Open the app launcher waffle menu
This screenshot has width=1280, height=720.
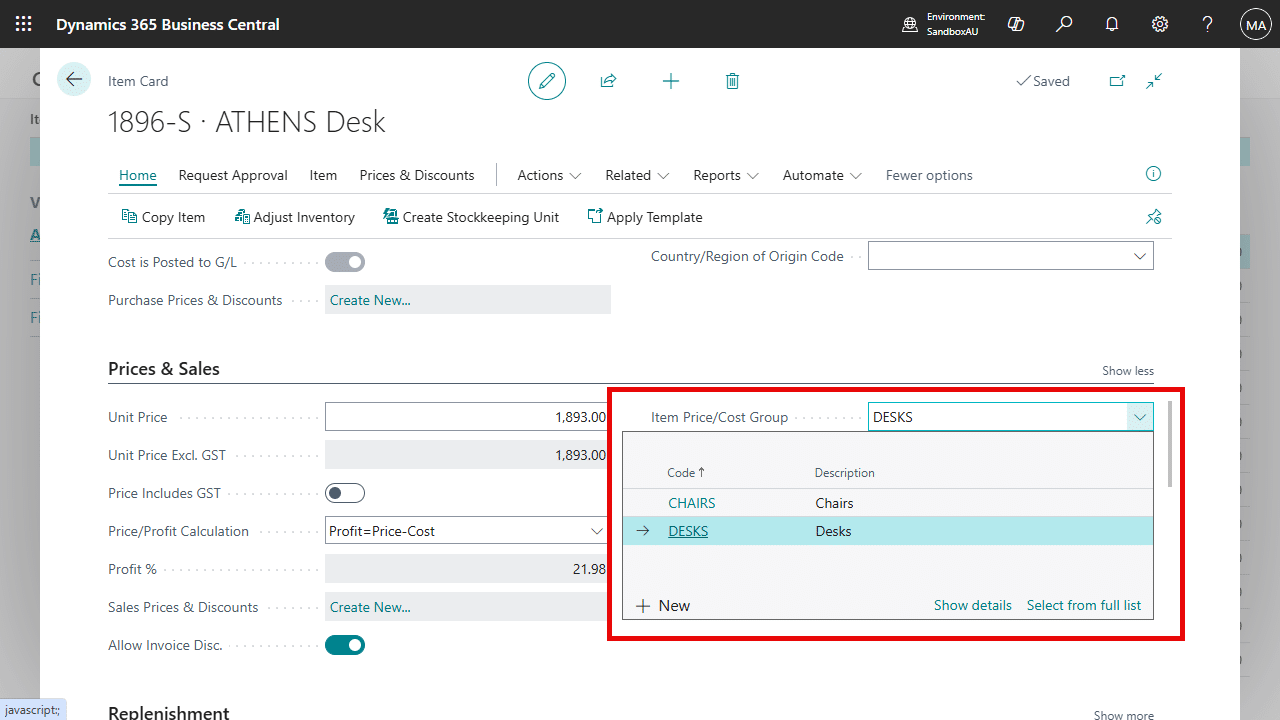[x=24, y=24]
